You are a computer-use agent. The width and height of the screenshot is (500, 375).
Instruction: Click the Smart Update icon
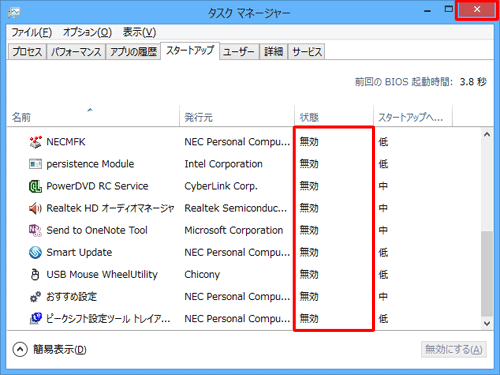click(x=35, y=252)
